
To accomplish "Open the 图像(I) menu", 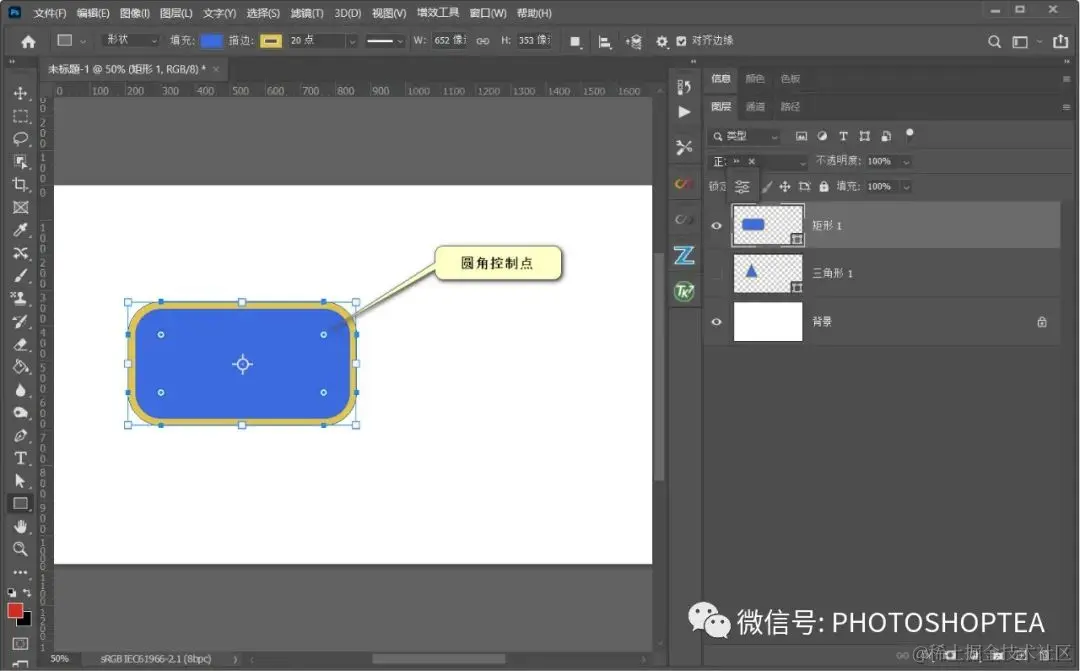I will [134, 13].
